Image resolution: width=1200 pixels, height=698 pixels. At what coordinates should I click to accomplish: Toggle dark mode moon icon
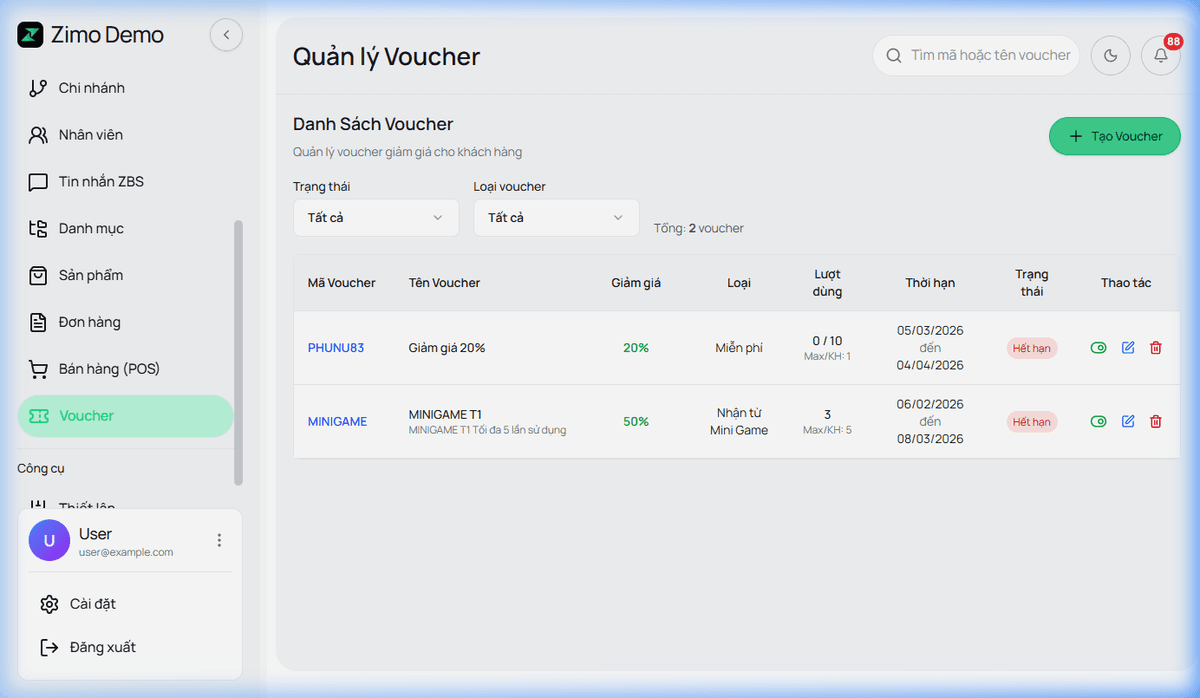pos(1110,56)
